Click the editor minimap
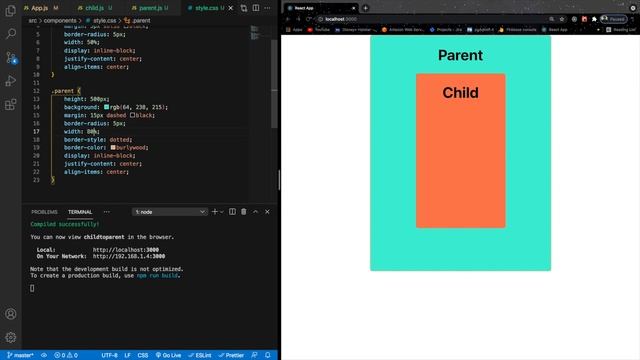The height and width of the screenshot is (360, 640). click(x=255, y=33)
